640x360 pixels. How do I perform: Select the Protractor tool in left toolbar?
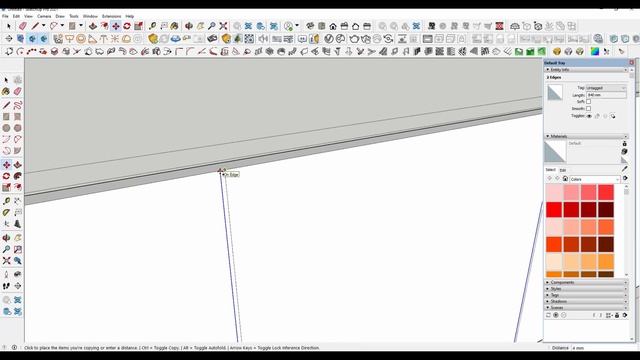pos(6,212)
